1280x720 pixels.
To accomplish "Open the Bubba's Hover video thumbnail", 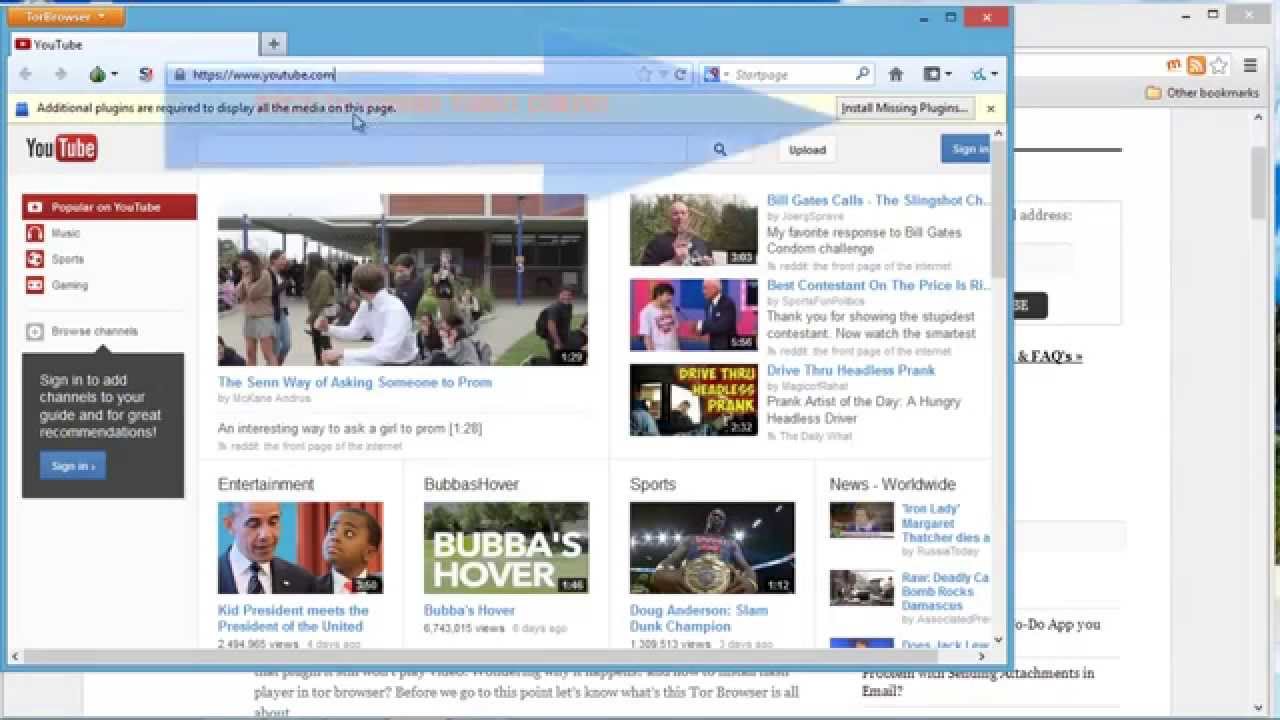I will click(x=506, y=548).
